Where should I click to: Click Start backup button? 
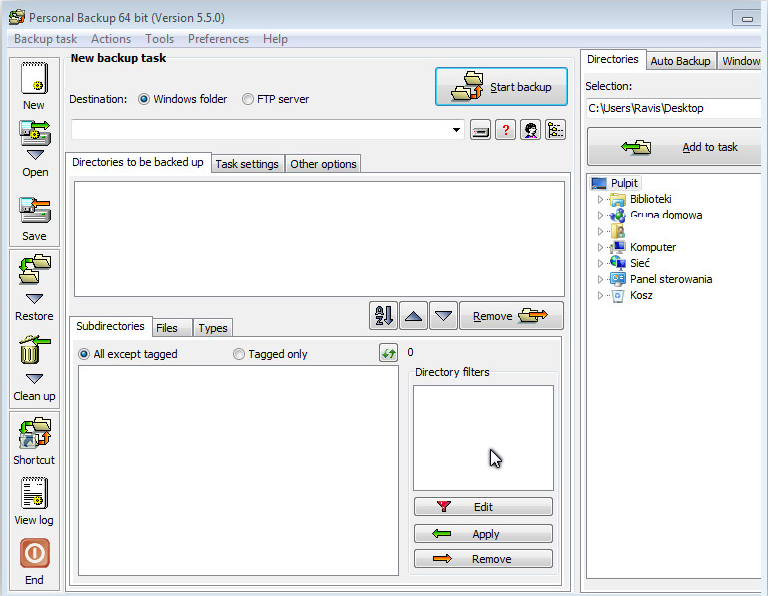[501, 87]
